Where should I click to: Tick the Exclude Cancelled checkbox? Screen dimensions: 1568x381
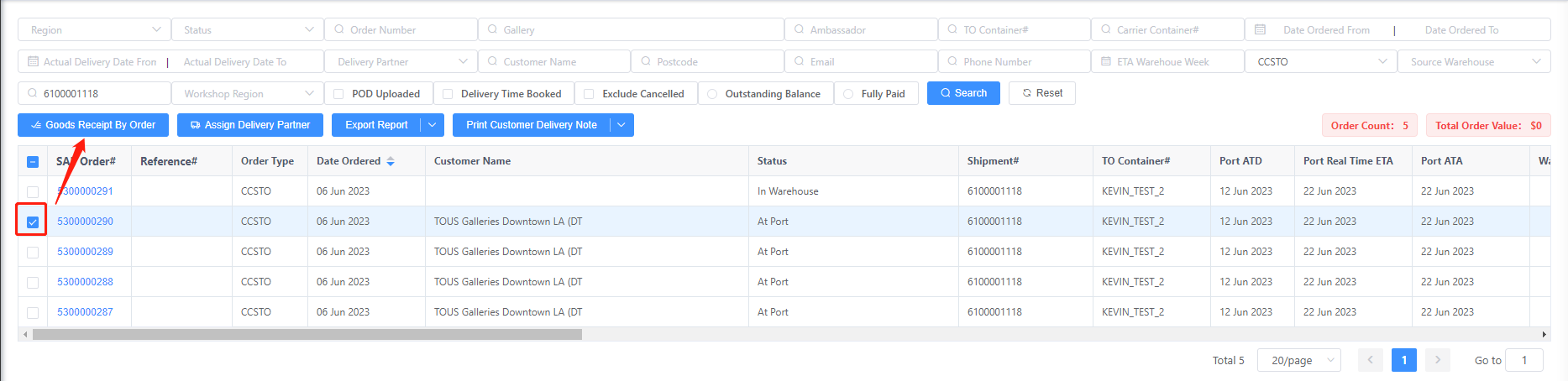[x=589, y=94]
